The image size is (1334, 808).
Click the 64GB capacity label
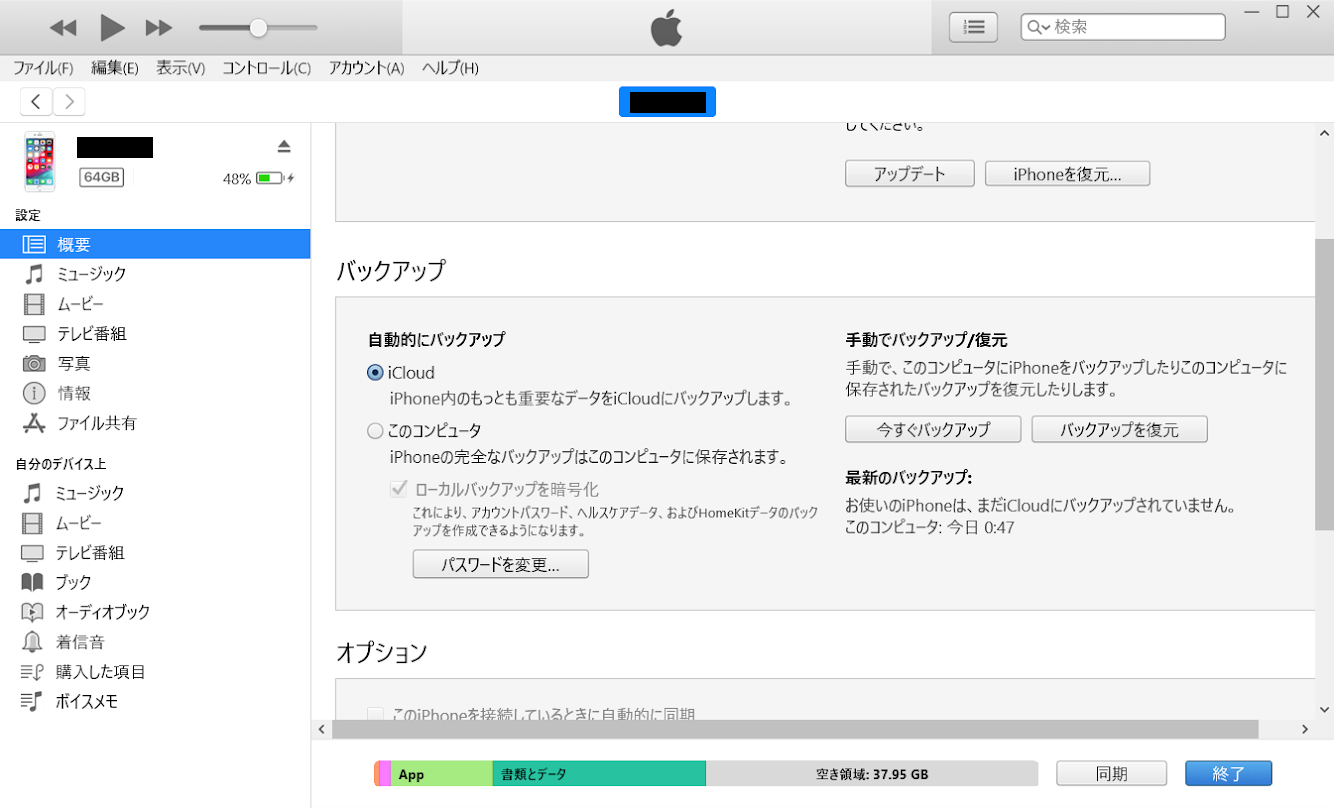tap(101, 178)
